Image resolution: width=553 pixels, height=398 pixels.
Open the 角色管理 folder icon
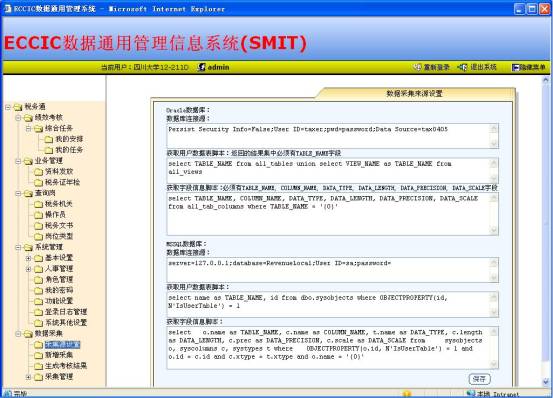click(38, 280)
